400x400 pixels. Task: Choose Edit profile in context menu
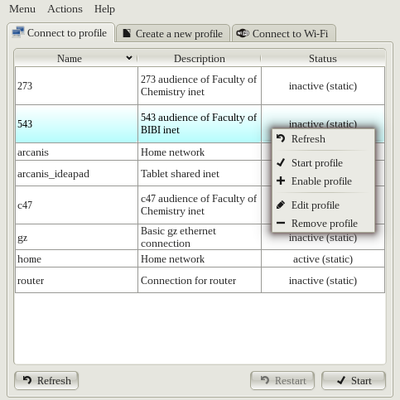pyautogui.click(x=323, y=205)
